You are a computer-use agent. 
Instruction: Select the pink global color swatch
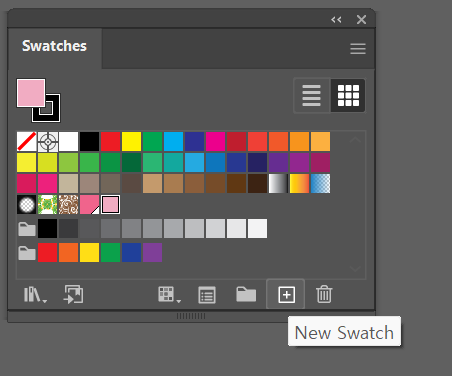(90, 204)
